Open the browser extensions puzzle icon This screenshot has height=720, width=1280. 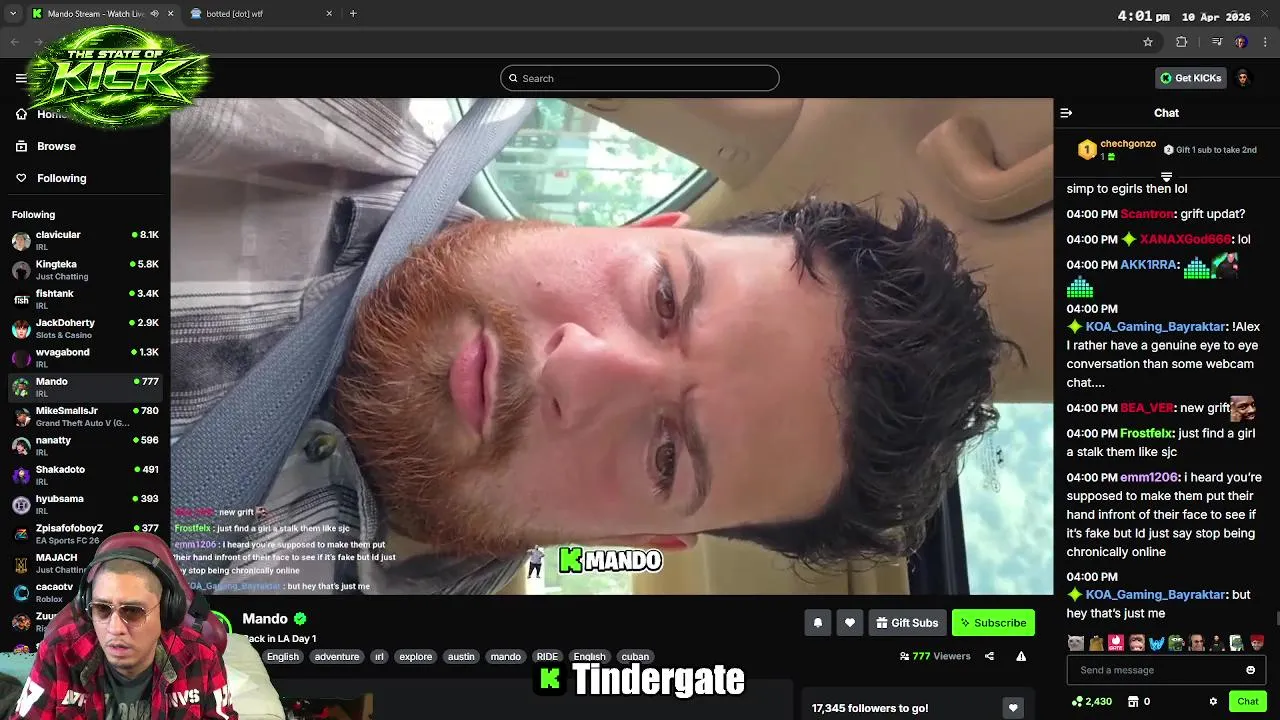click(1181, 42)
